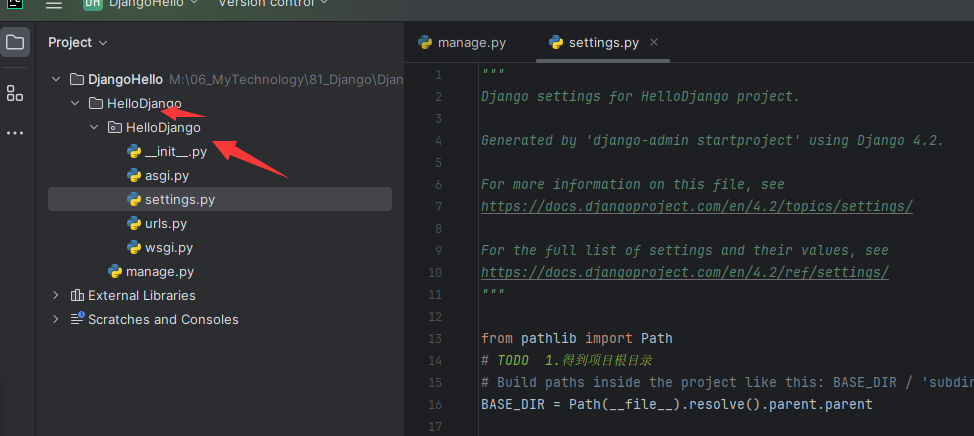Image resolution: width=974 pixels, height=436 pixels.
Task: Collapse the inner HelloDjango package
Action: coord(94,127)
